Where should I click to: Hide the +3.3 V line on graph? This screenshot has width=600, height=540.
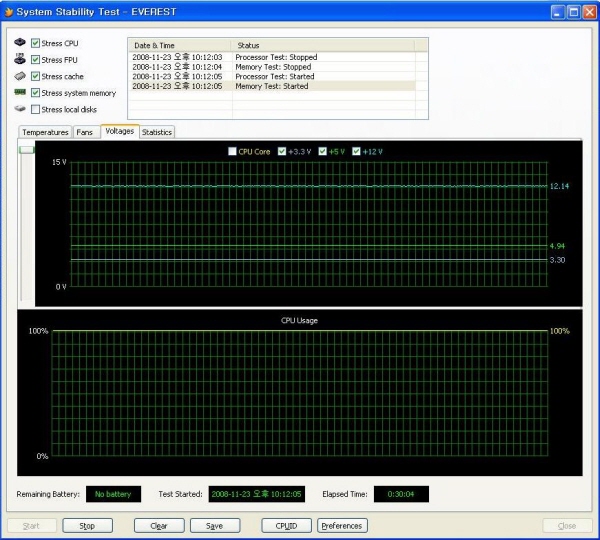point(282,152)
